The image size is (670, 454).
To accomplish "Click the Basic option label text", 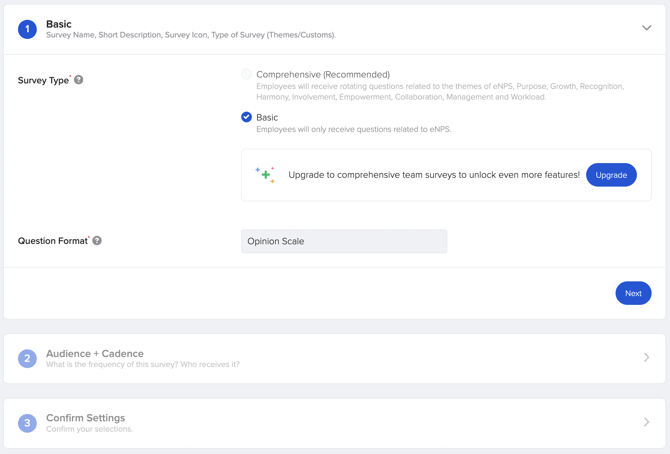I will [267, 117].
